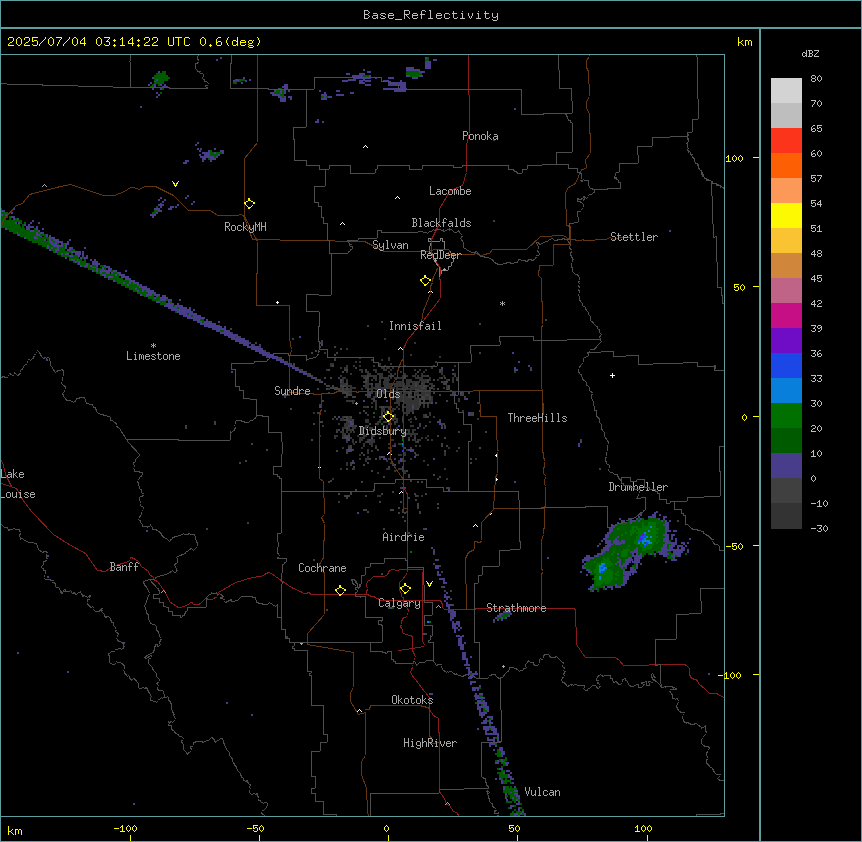Viewport: 862px width, 842px height.
Task: Click the ThreeHills label
Action: coord(537,418)
